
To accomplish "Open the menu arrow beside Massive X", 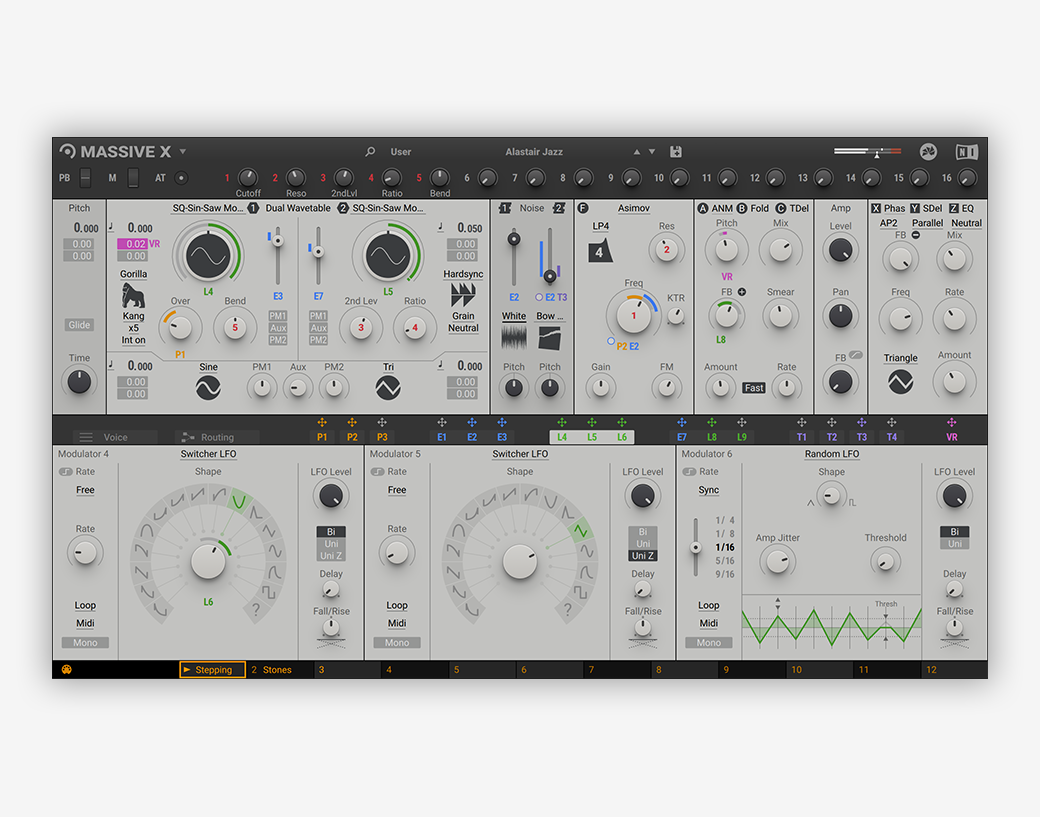I will tap(182, 152).
